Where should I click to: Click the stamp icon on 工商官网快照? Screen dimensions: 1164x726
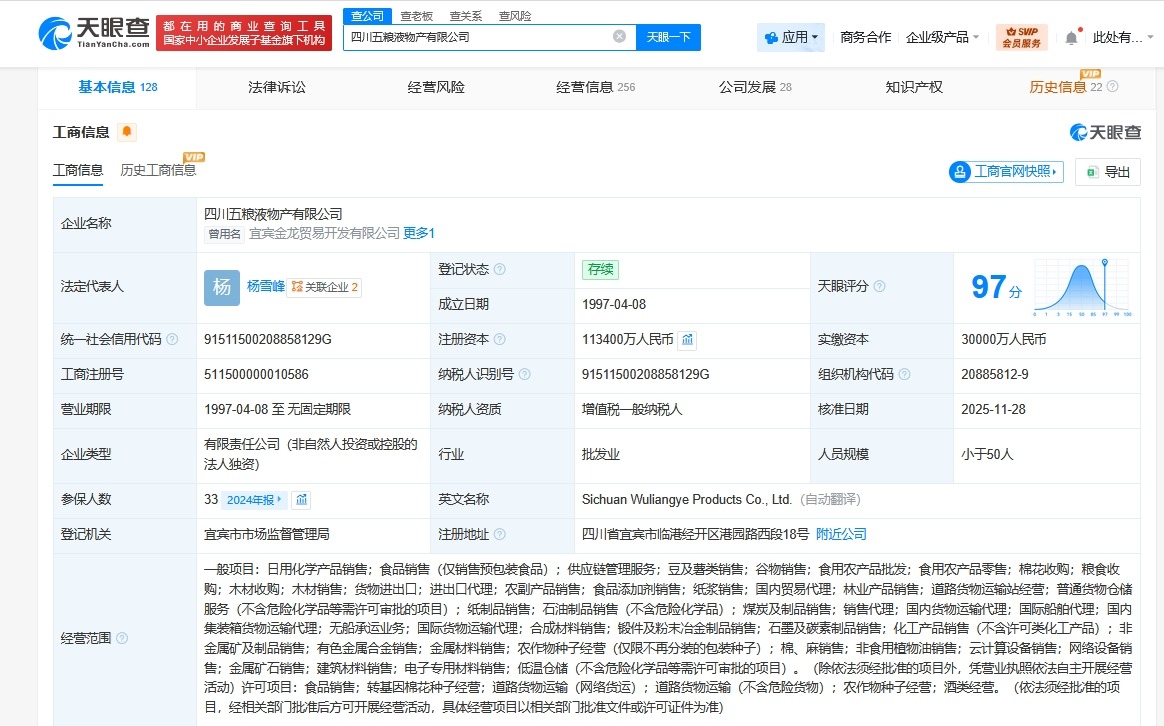(961, 171)
